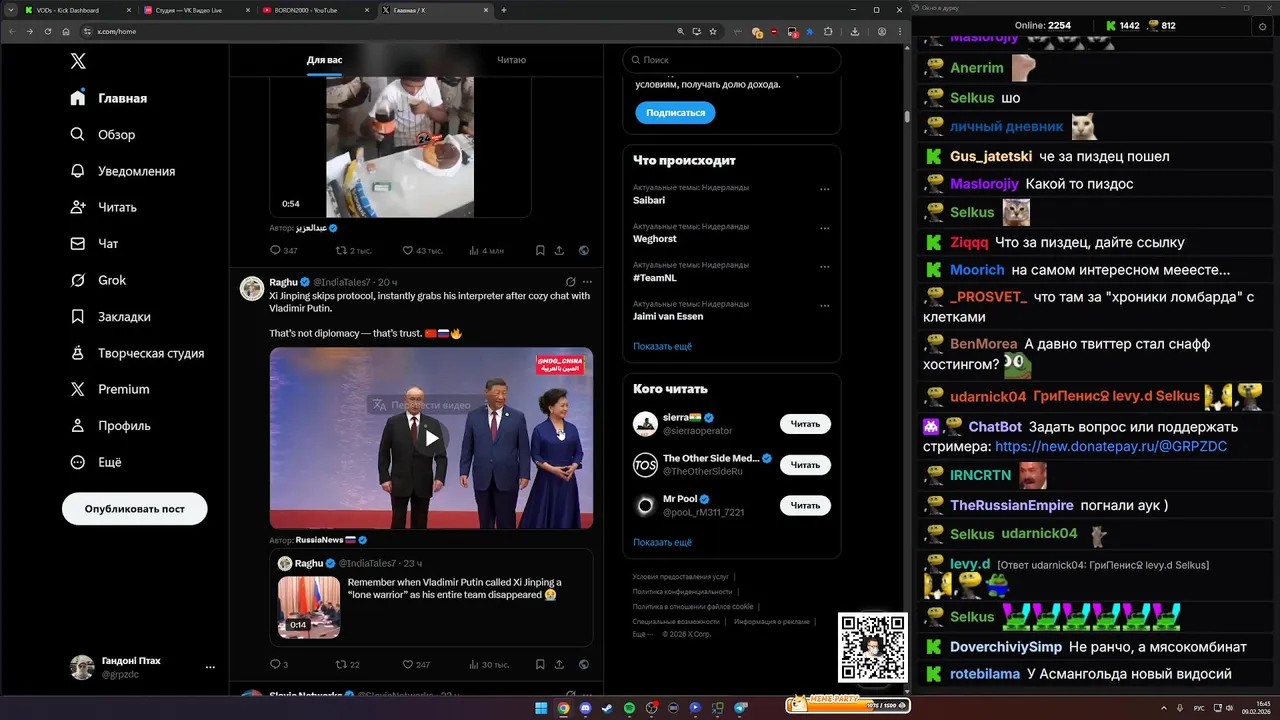Viewport: 1280px width, 720px height.
Task: View analytics for 4 млн views post
Action: (x=486, y=250)
